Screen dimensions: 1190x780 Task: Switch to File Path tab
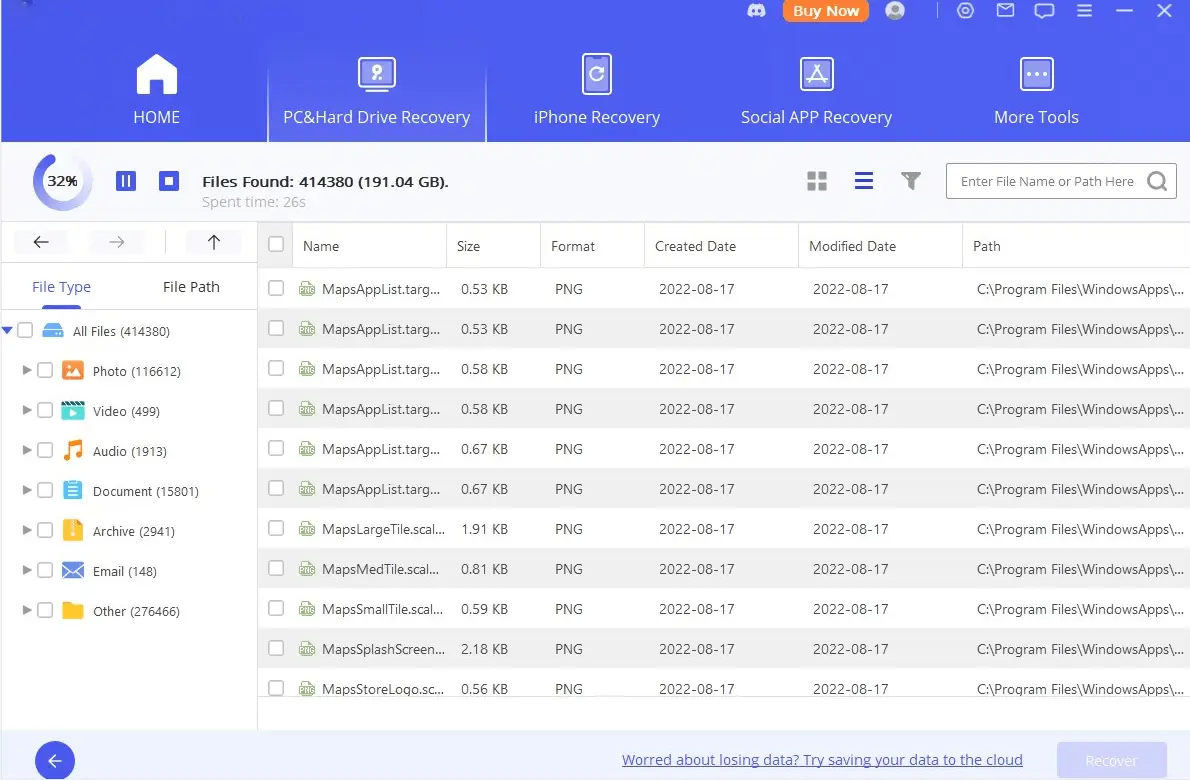pos(191,287)
